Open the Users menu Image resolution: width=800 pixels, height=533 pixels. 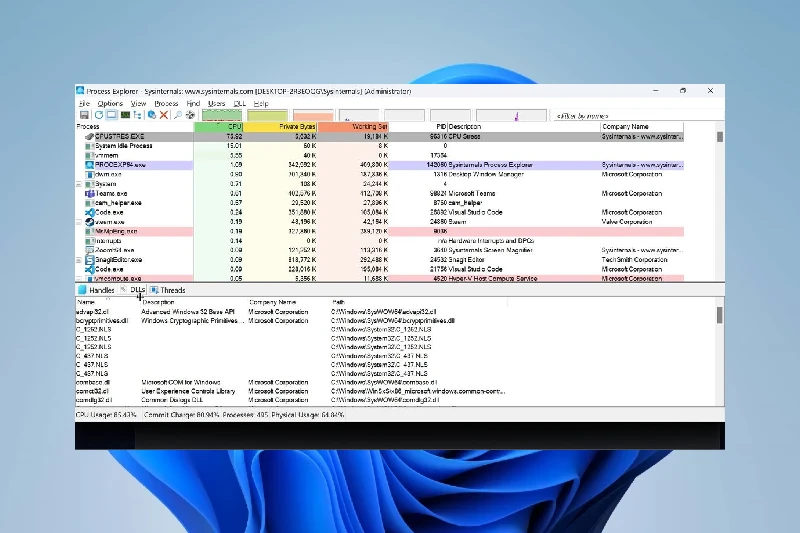pyautogui.click(x=216, y=104)
